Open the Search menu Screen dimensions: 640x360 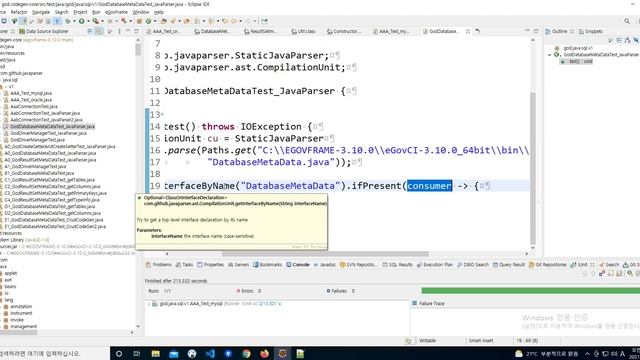coord(62,12)
